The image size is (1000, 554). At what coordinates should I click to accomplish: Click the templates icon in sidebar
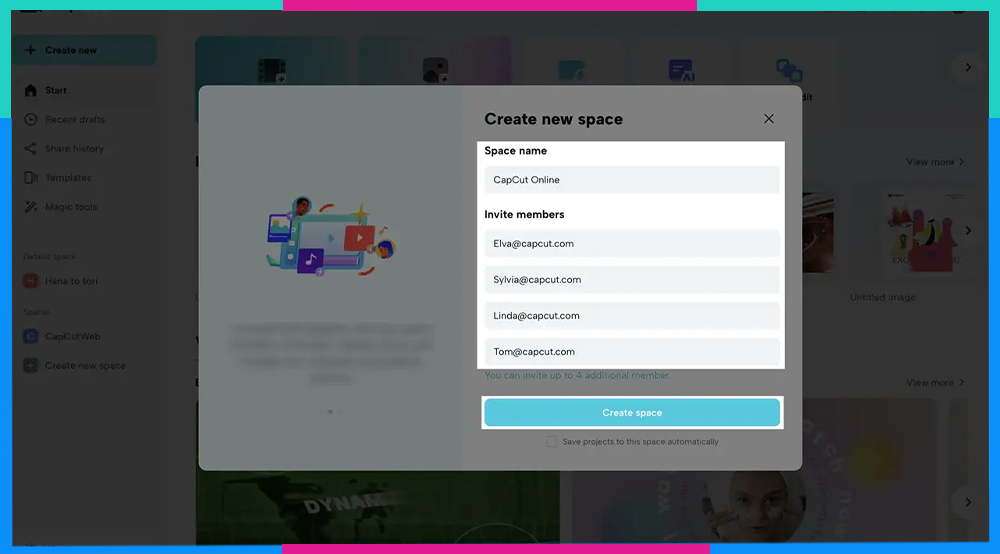[x=30, y=177]
